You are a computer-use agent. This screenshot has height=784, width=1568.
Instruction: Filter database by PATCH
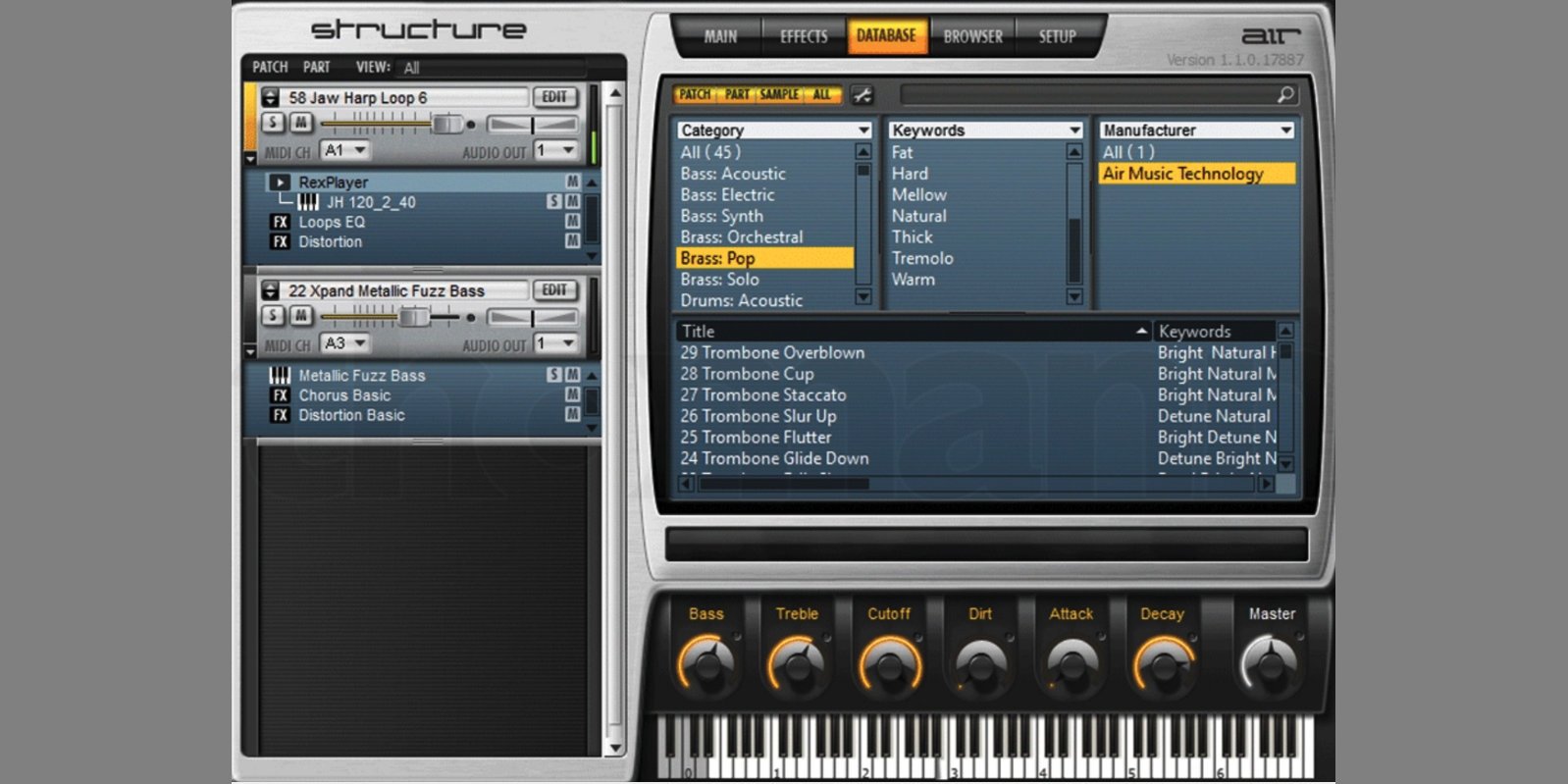tap(695, 95)
